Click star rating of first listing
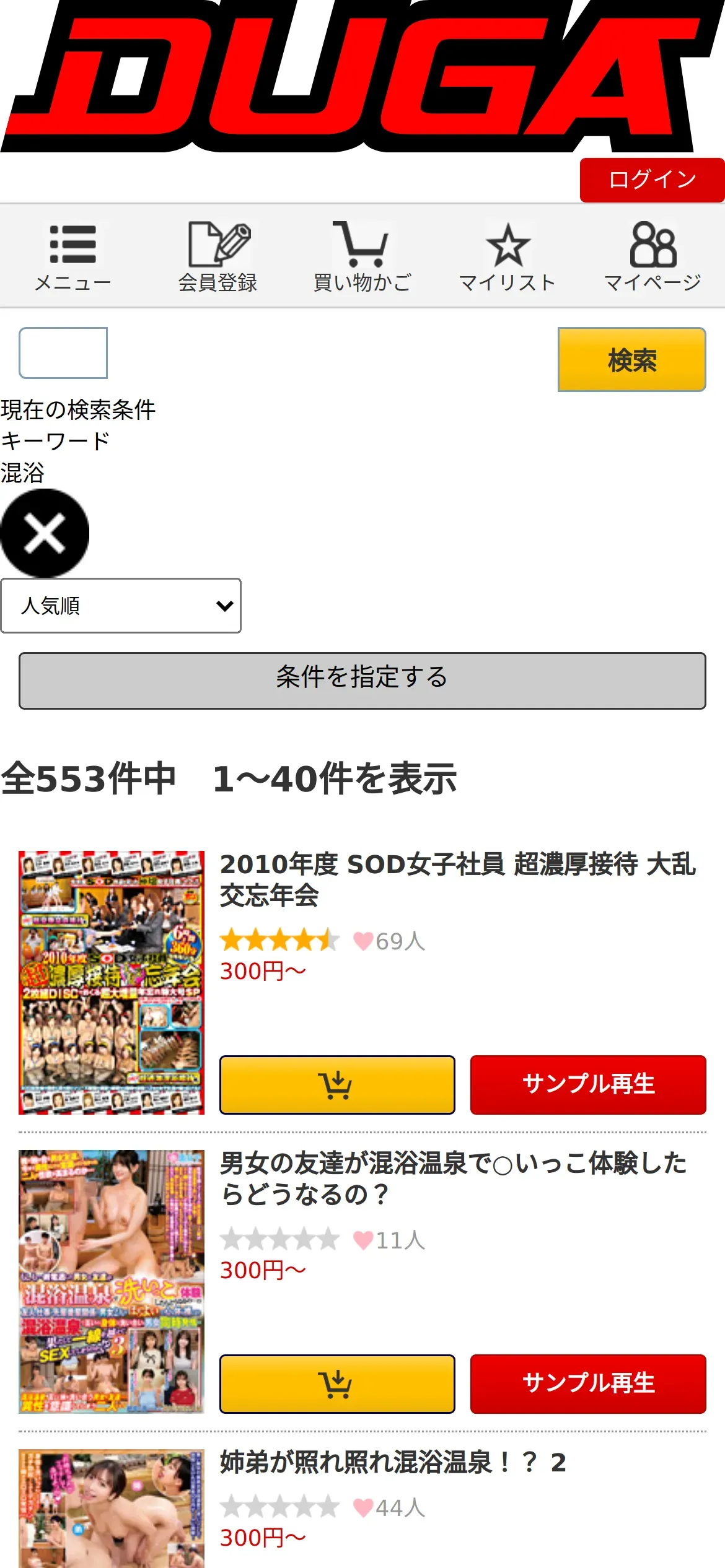The width and height of the screenshot is (725, 1568). [279, 941]
